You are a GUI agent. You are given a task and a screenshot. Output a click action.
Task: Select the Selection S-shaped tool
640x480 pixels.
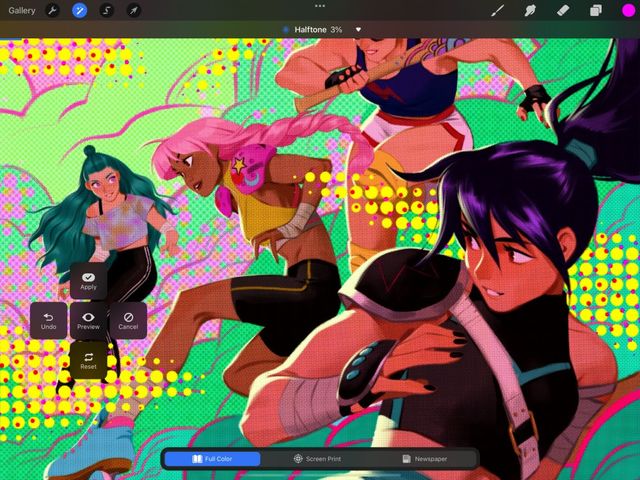[107, 10]
